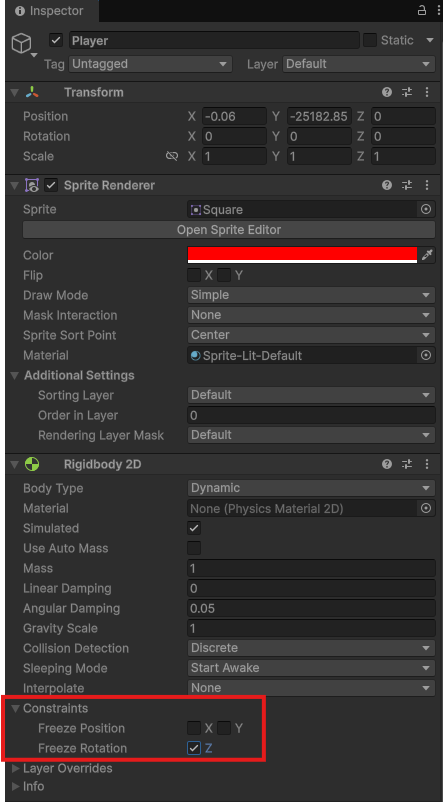Click the Rigidbody 2D component icon
Image resolution: width=443 pixels, height=802 pixels.
point(32,464)
